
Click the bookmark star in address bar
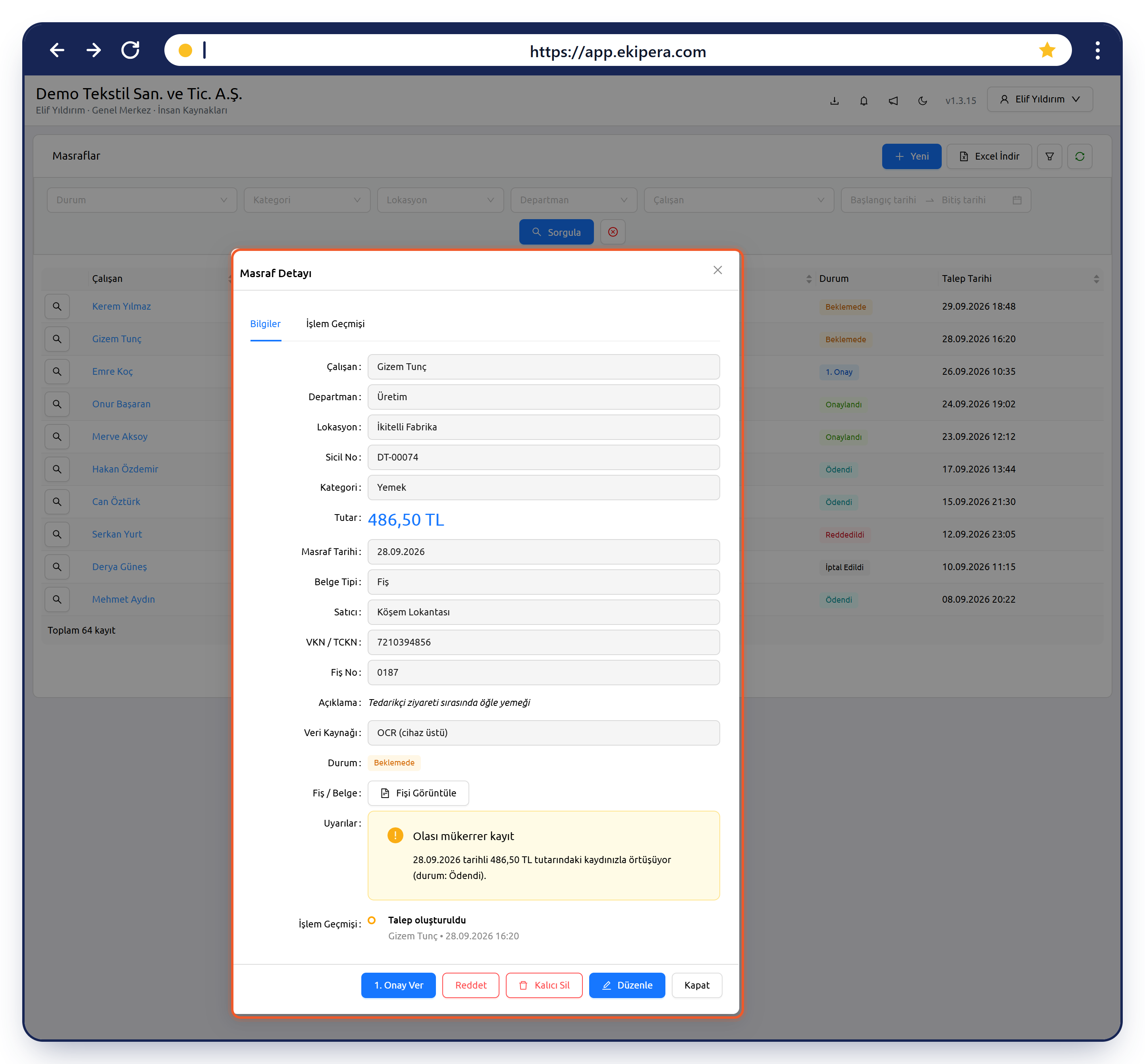[1047, 50]
